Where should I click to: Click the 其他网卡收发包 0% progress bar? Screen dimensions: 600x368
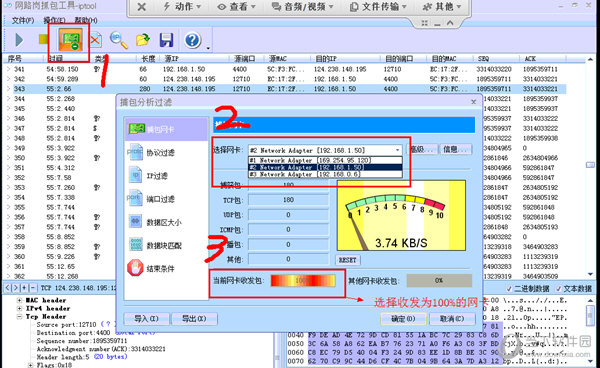(439, 280)
